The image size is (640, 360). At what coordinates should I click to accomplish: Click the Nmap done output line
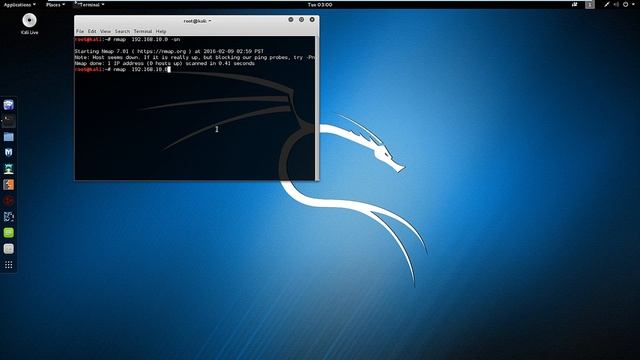point(164,64)
